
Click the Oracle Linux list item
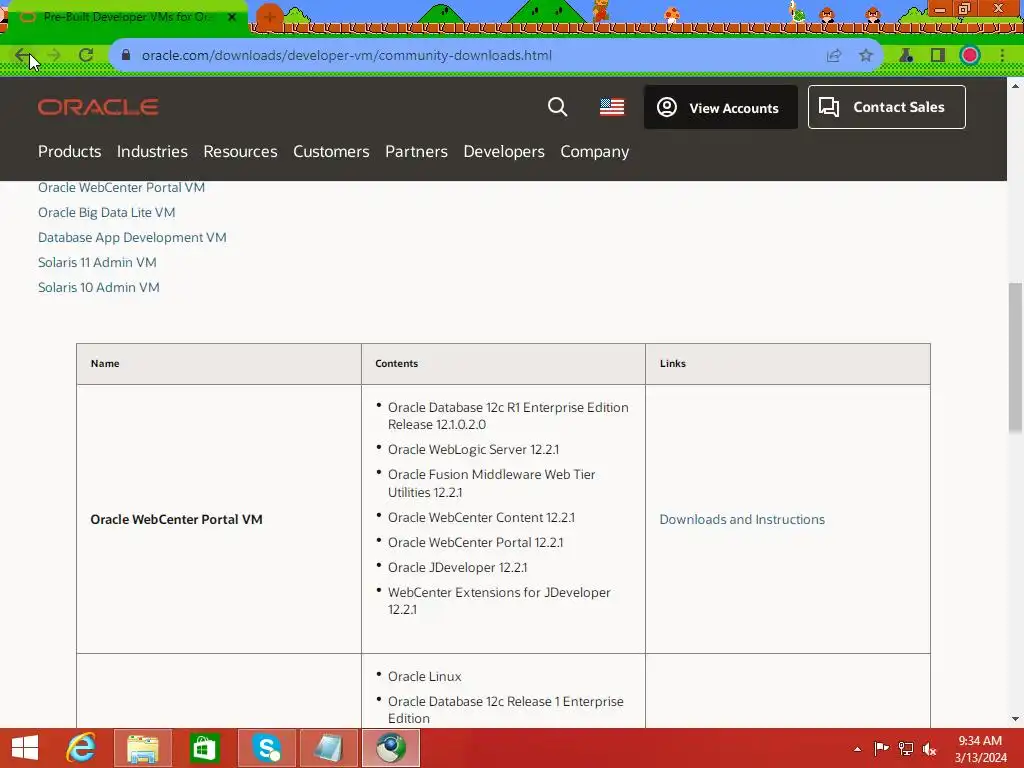coord(424,677)
